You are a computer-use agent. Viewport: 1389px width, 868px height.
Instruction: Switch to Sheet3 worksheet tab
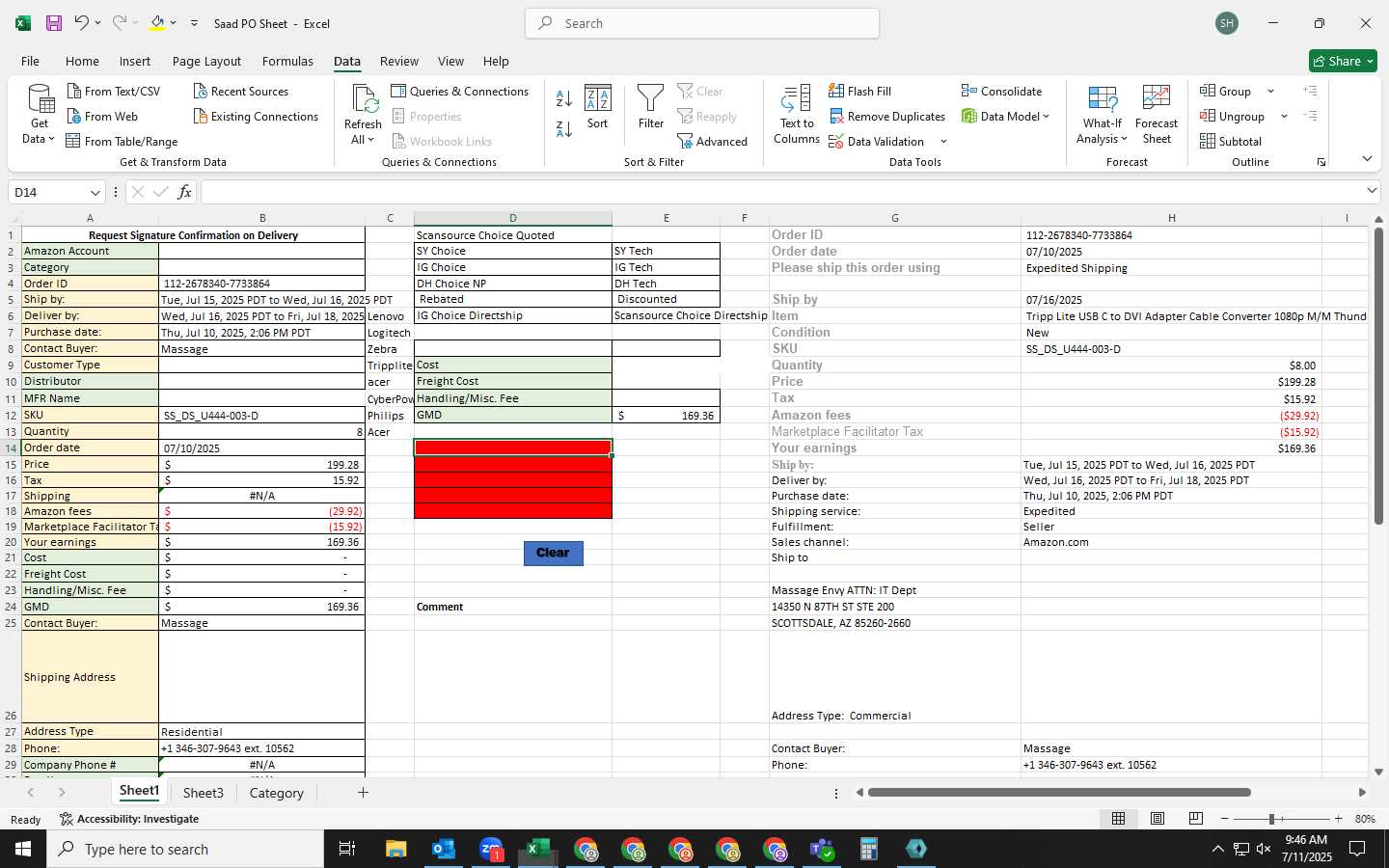(x=204, y=793)
